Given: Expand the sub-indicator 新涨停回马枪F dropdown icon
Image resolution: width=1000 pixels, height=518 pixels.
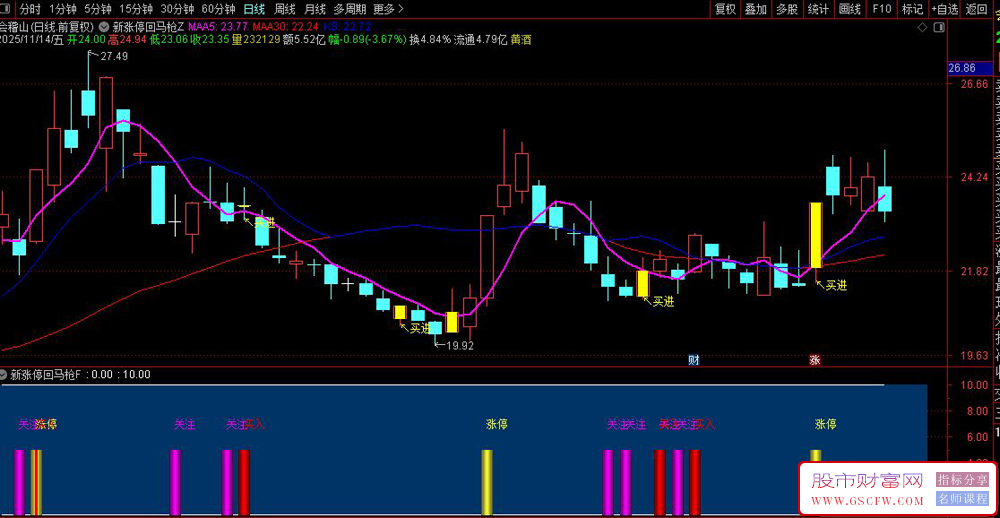Looking at the screenshot, I should [x=5, y=375].
